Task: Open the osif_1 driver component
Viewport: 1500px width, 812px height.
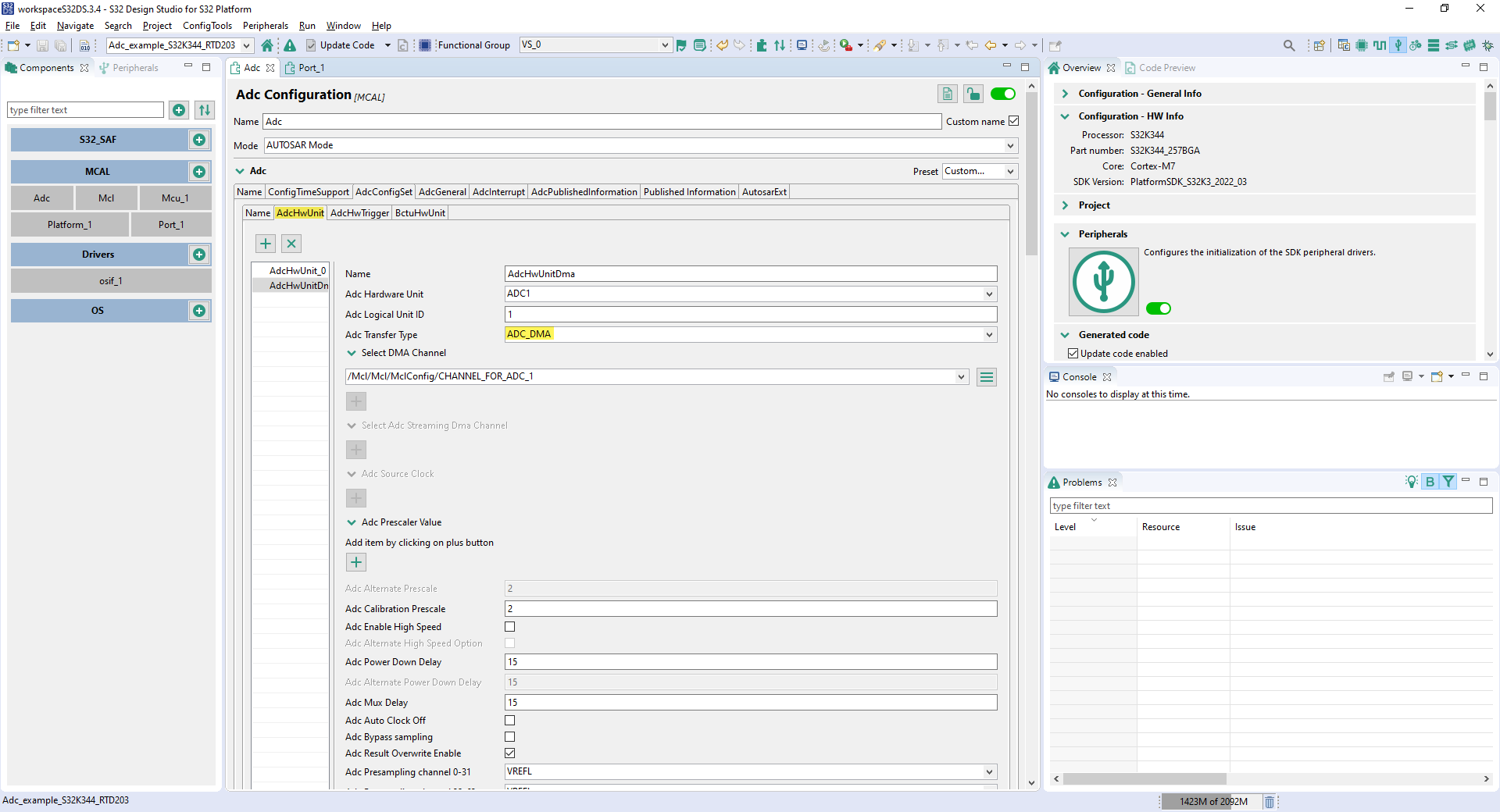Action: (x=111, y=281)
